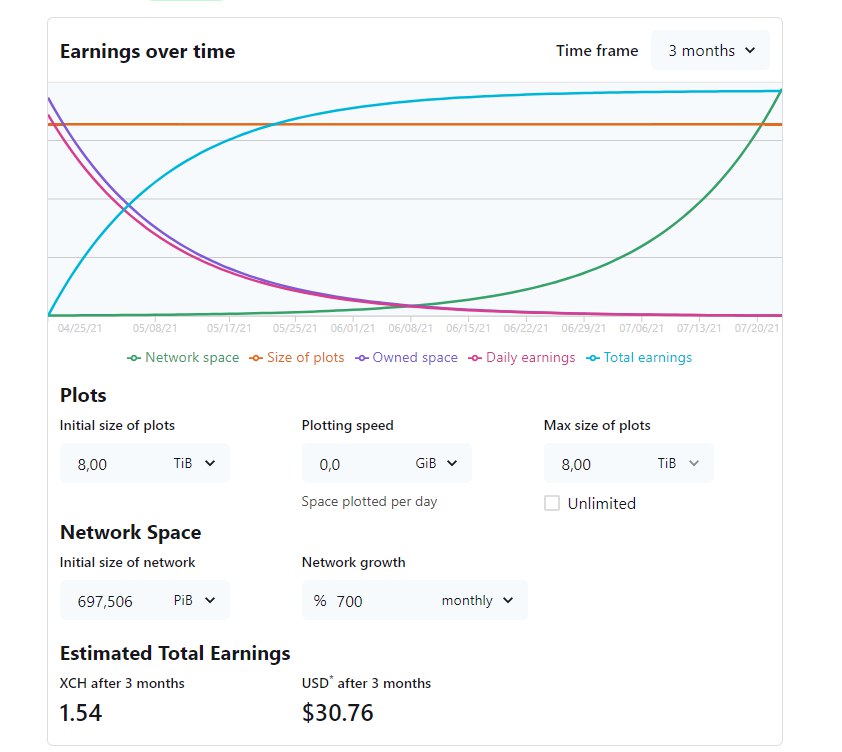Click the 06/08/21 date on chart axis
Image resolution: width=842 pixels, height=752 pixels.
[x=411, y=327]
